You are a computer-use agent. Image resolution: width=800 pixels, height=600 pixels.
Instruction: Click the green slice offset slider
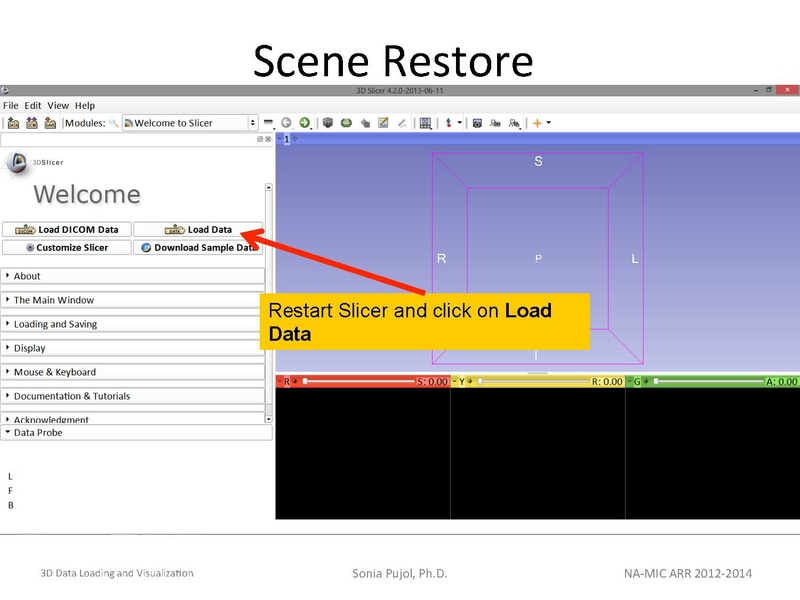709,381
